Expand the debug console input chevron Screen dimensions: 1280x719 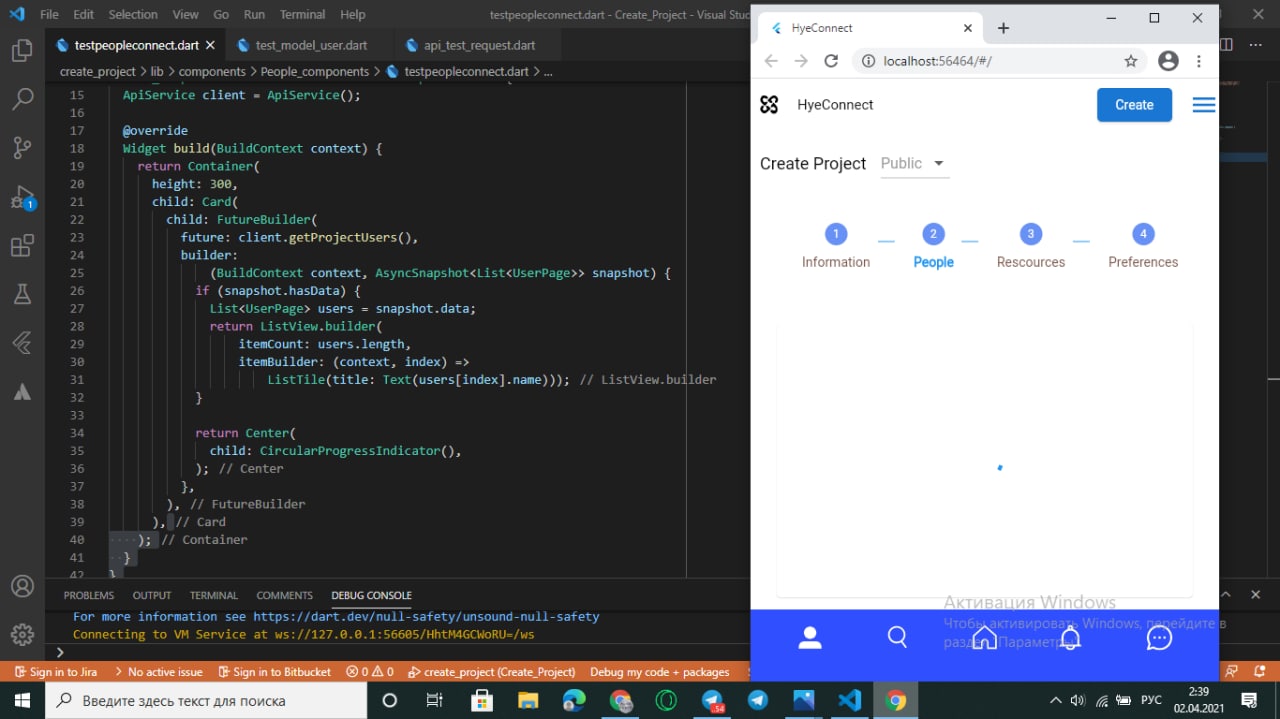[60, 652]
